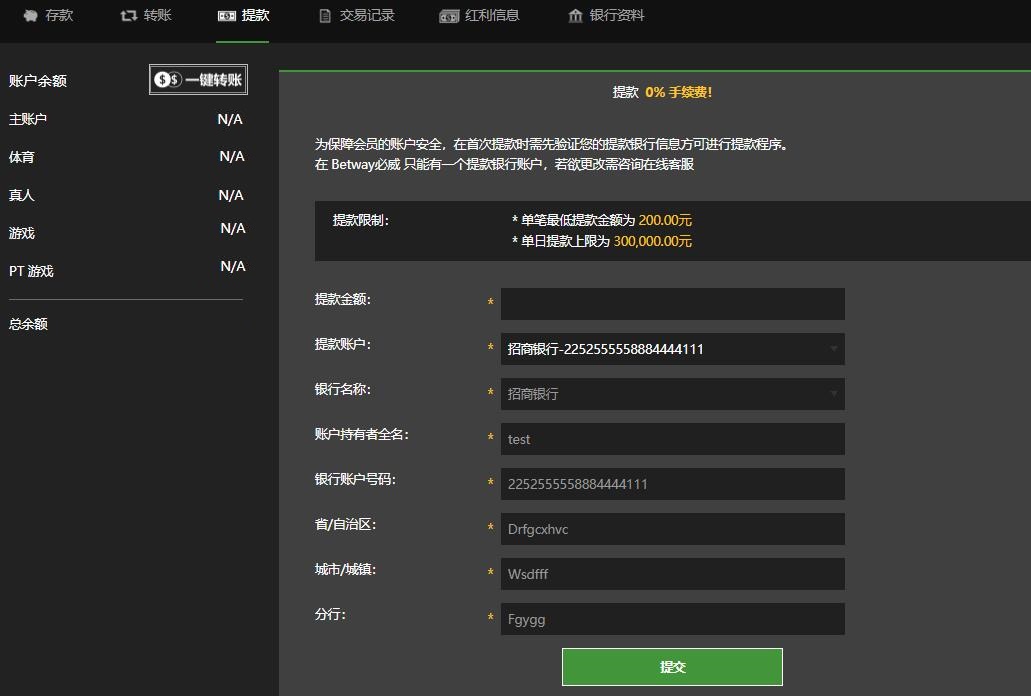Viewport: 1031px width, 696px height.
Task: Click the 提款金额 amount input field
Action: click(x=672, y=303)
